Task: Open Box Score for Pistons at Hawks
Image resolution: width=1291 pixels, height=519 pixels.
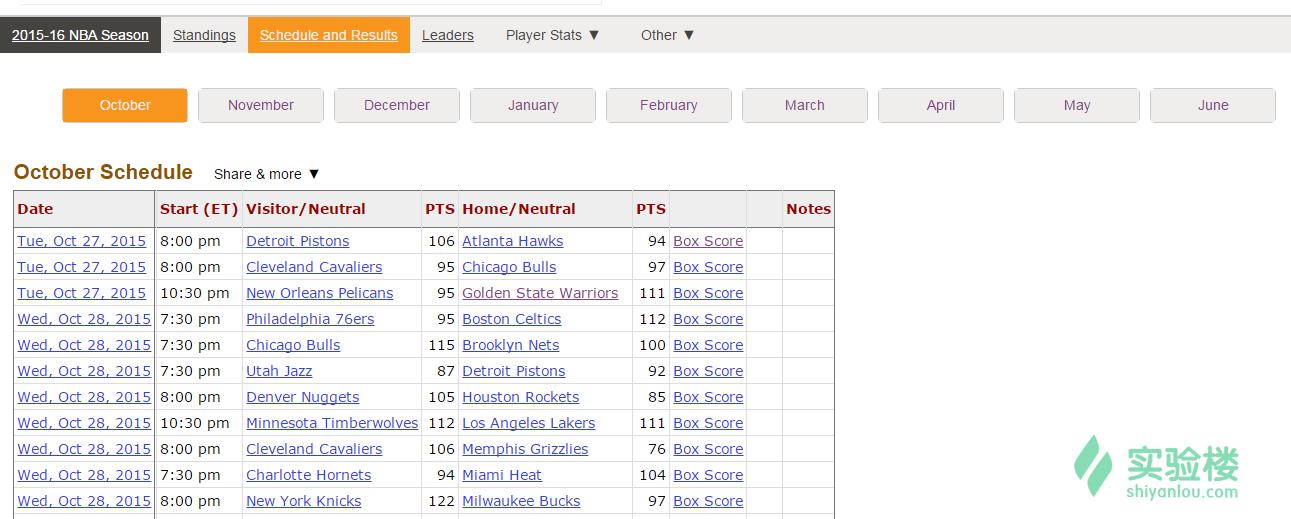Action: tap(708, 241)
